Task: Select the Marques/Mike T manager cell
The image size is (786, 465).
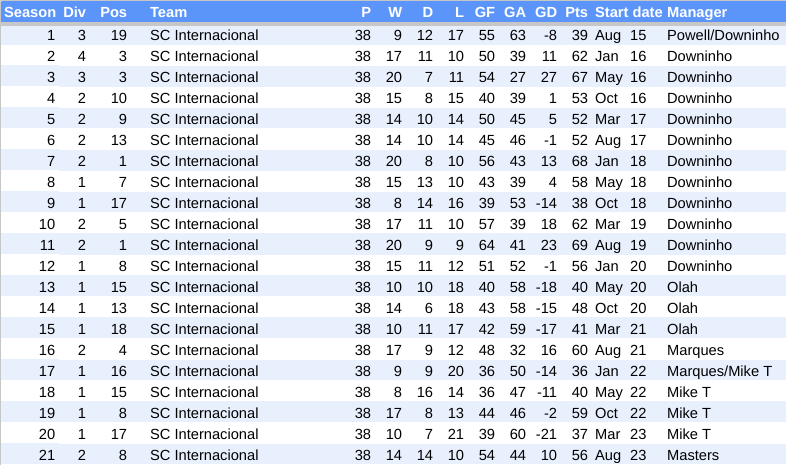Action: click(x=719, y=371)
